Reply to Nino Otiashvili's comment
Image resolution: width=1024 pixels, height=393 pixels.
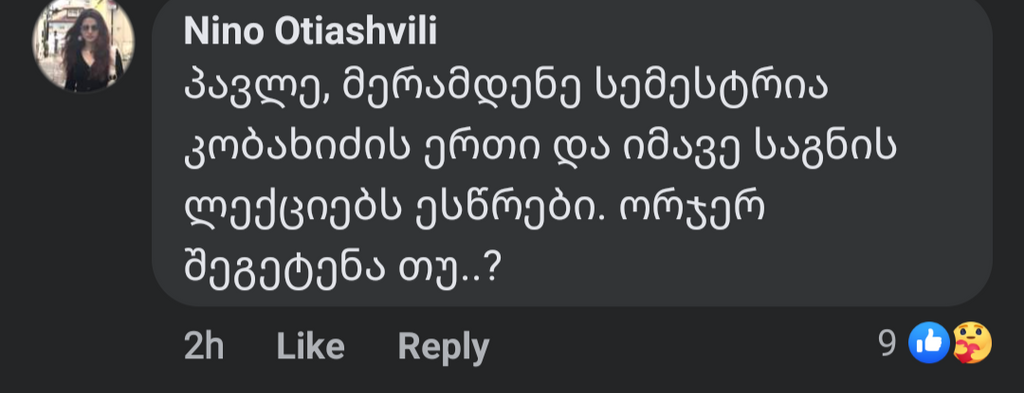point(443,347)
